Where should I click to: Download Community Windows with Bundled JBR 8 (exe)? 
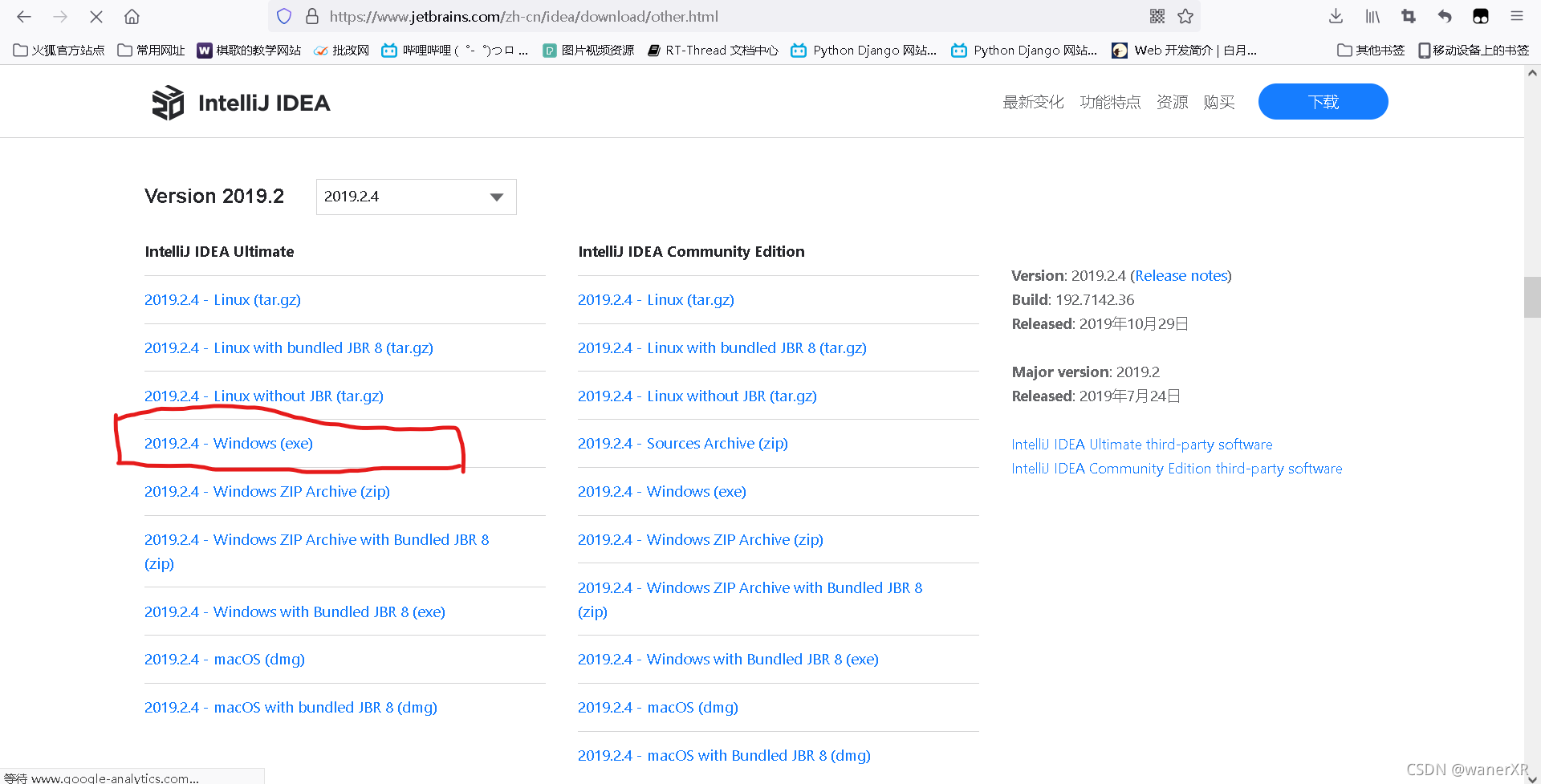[x=728, y=659]
